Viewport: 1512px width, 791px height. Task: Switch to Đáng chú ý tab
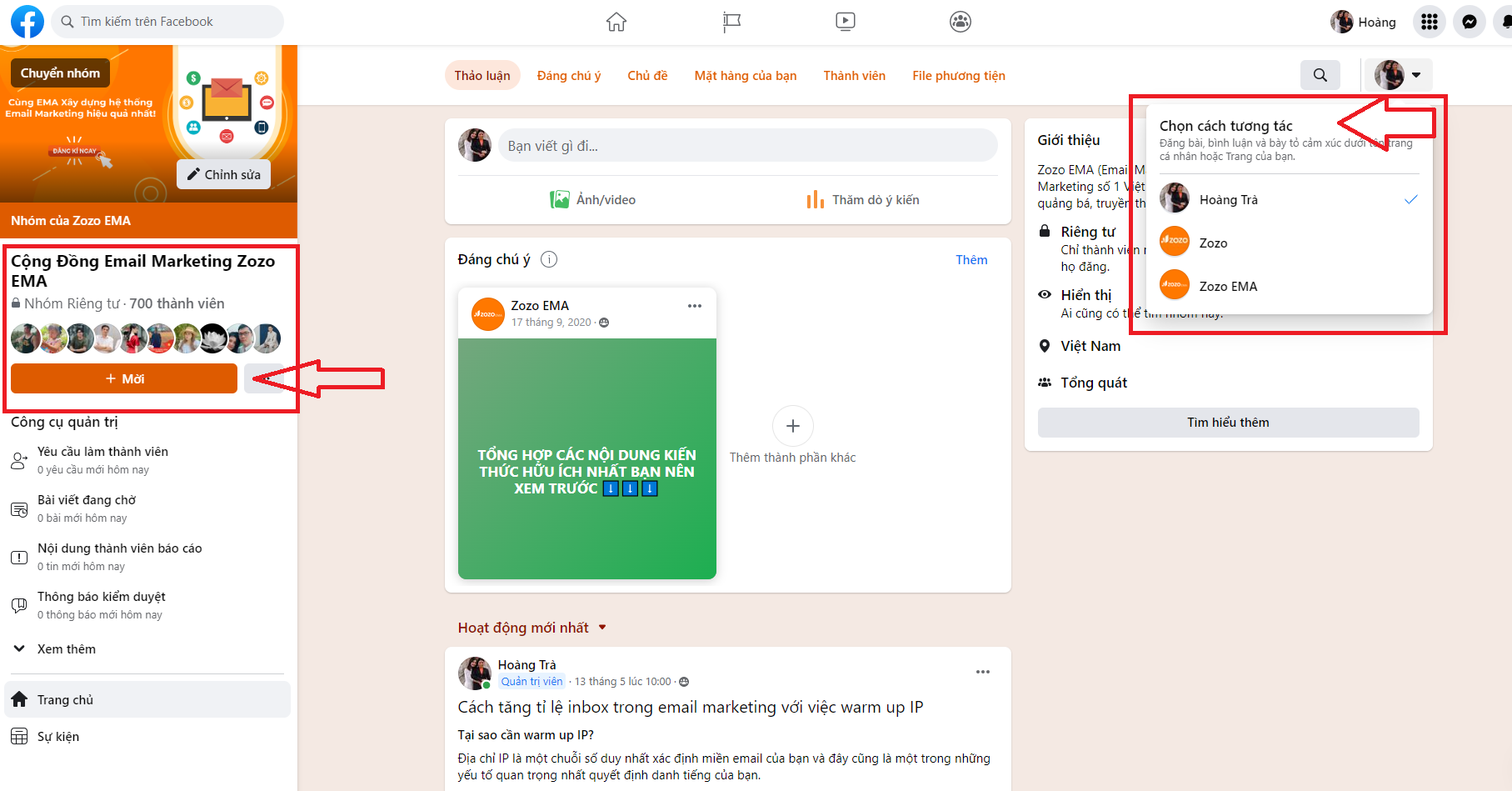click(x=569, y=75)
